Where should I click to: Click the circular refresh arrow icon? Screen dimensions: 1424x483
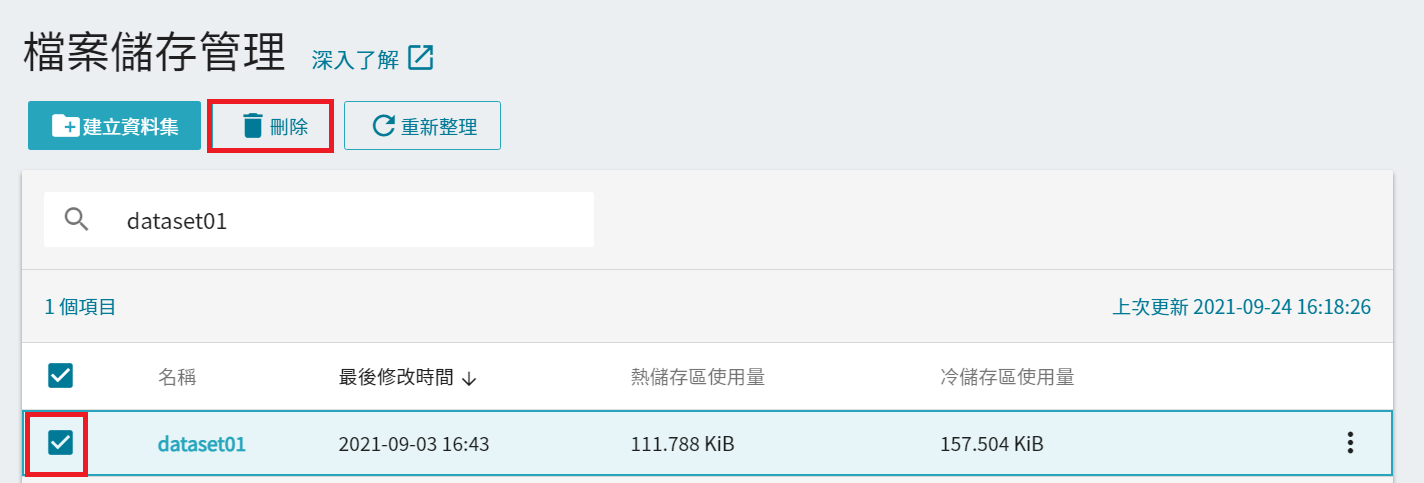[x=383, y=126]
